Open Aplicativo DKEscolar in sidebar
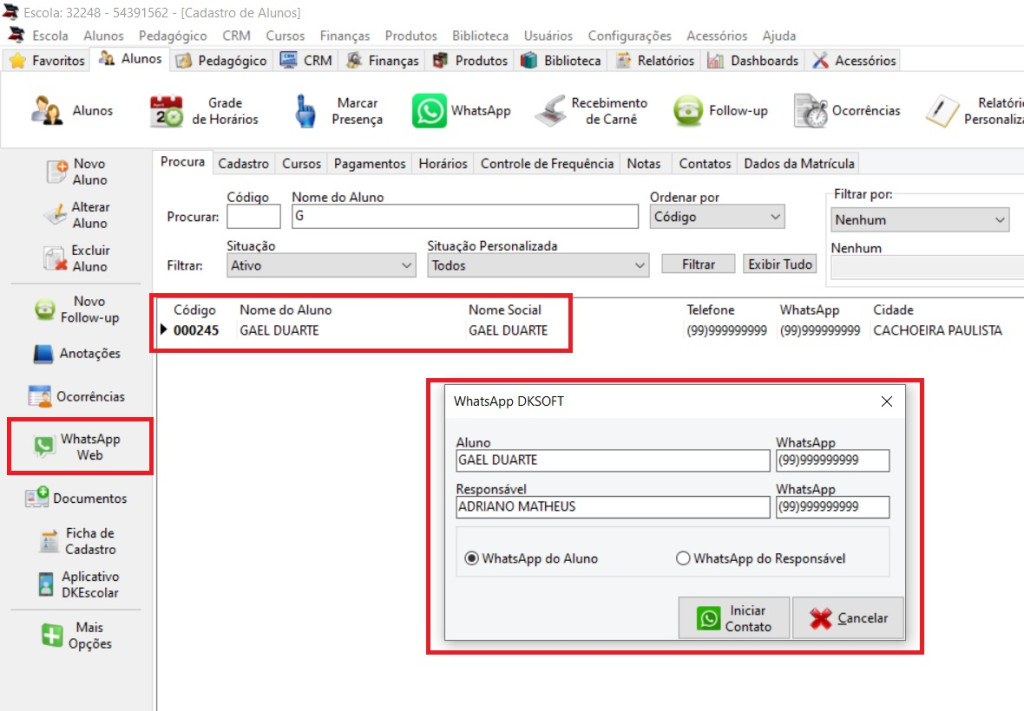The image size is (1024, 711). coord(77,585)
